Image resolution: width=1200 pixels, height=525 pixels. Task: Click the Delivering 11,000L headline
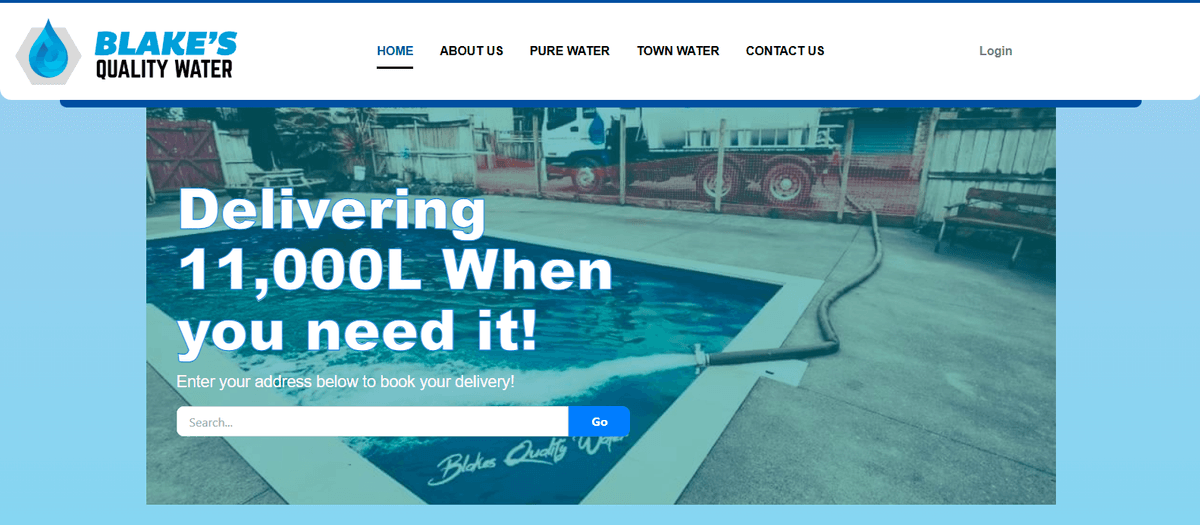[x=395, y=271]
